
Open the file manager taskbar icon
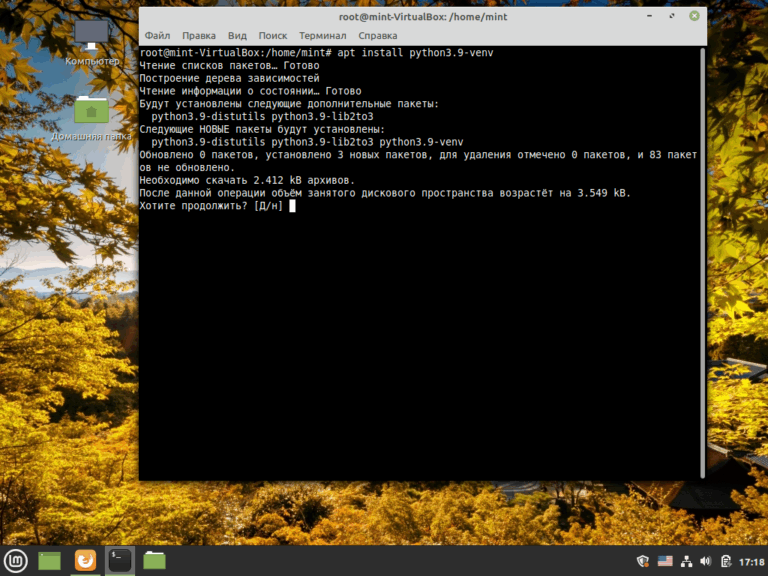[154, 560]
